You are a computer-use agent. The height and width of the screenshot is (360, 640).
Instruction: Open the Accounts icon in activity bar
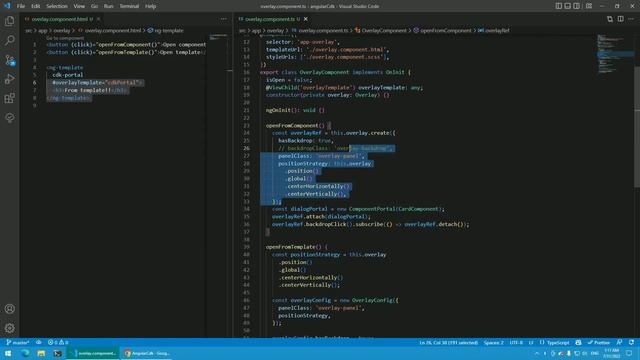(9, 309)
